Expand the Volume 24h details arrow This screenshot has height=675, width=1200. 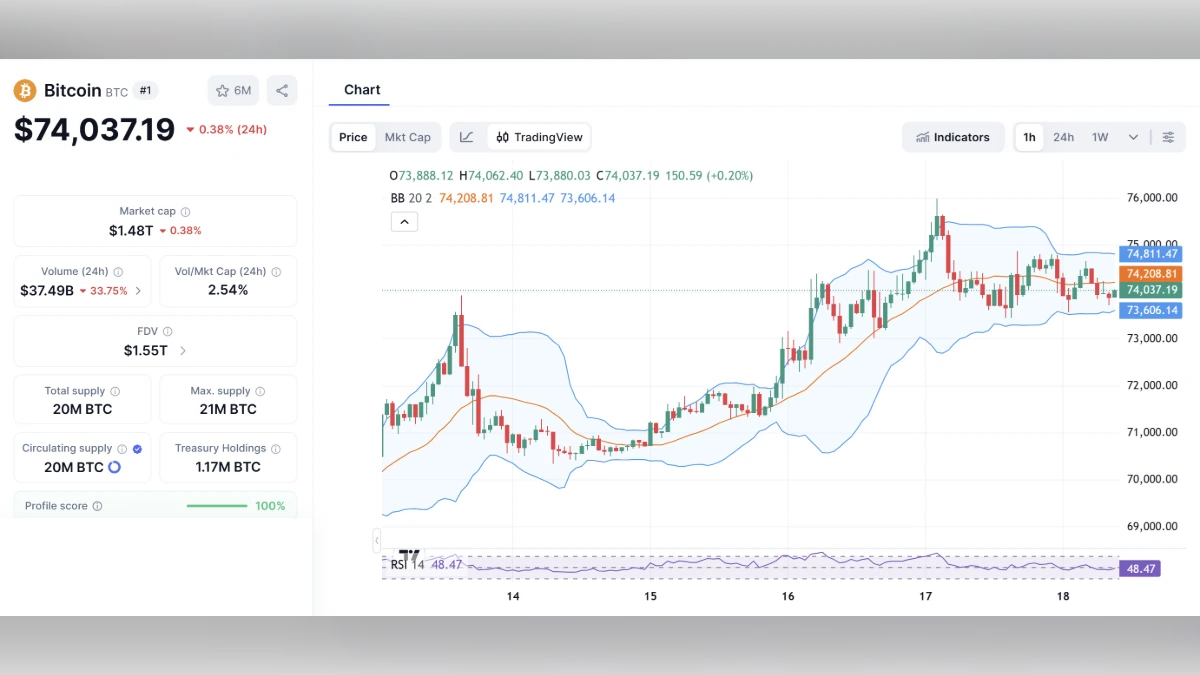[139, 290]
